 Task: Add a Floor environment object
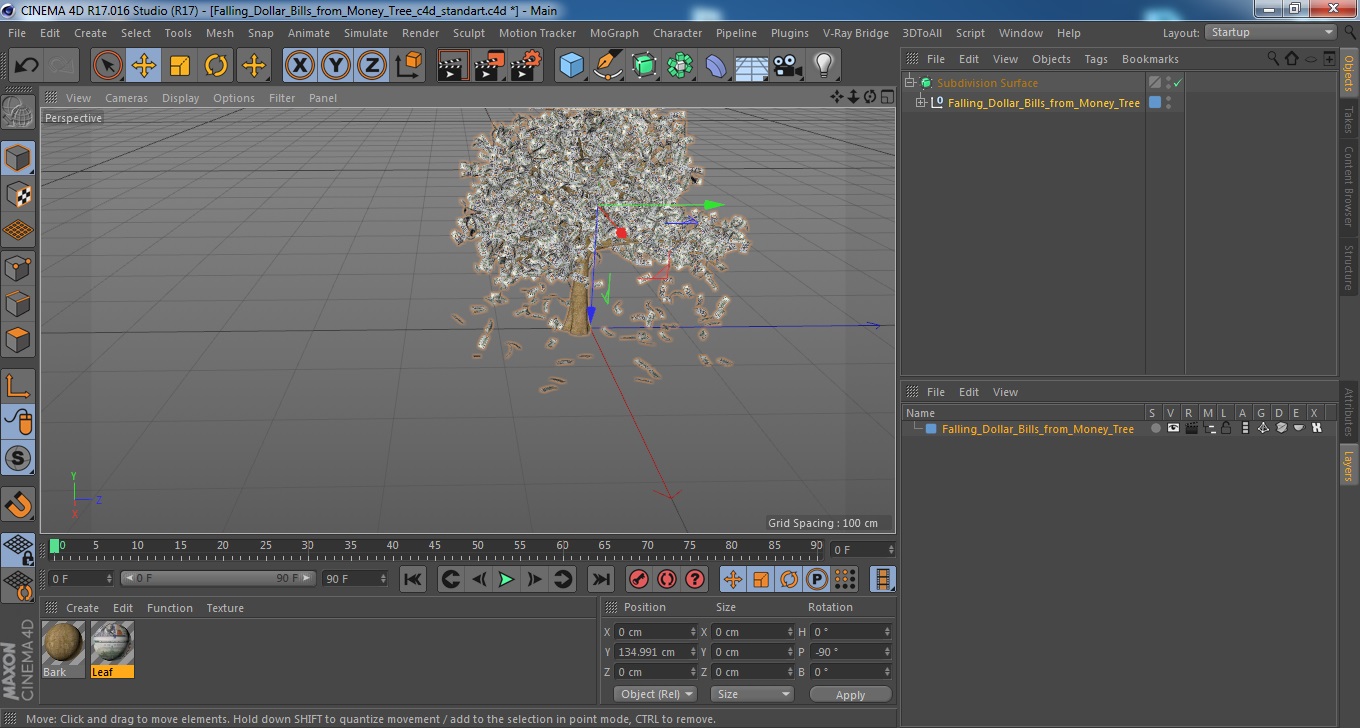click(752, 66)
